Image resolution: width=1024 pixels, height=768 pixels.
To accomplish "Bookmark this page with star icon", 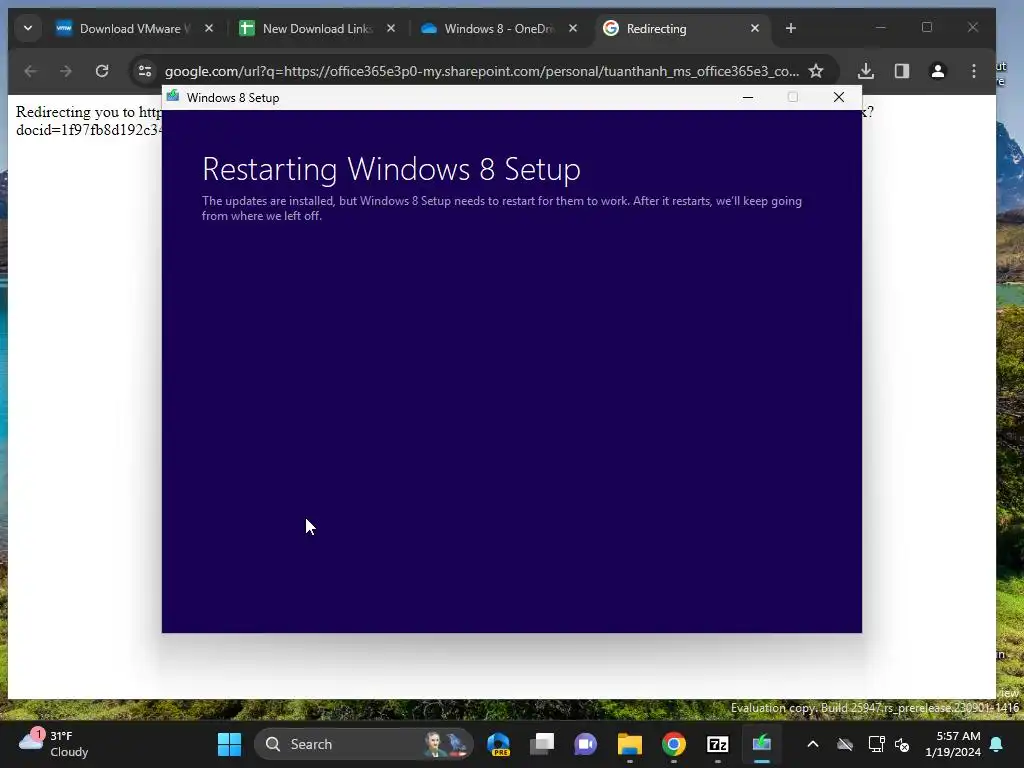I will tap(816, 71).
